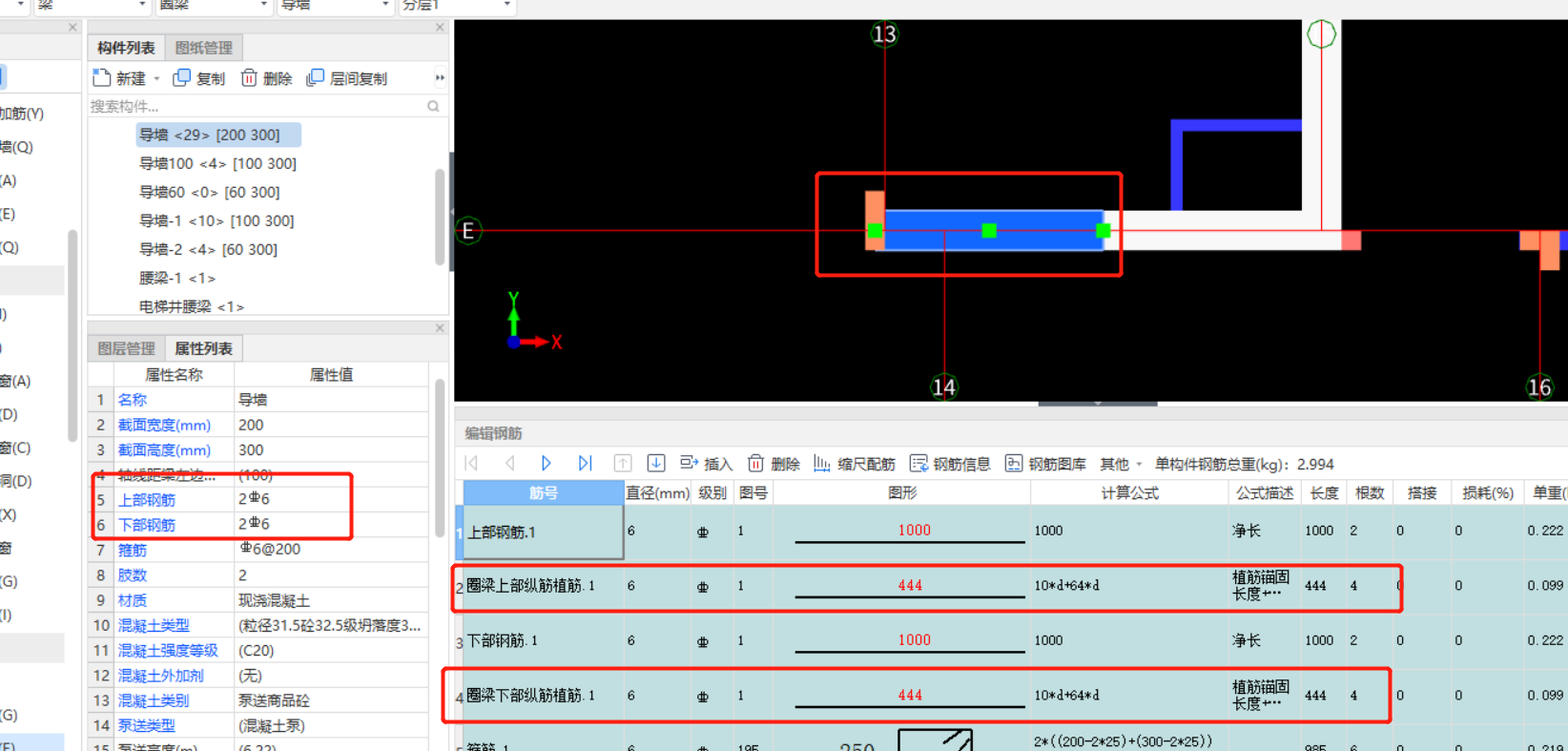The image size is (1568, 751).
Task: Select 导墙60 <0> [60 300] component
Action: [x=210, y=192]
